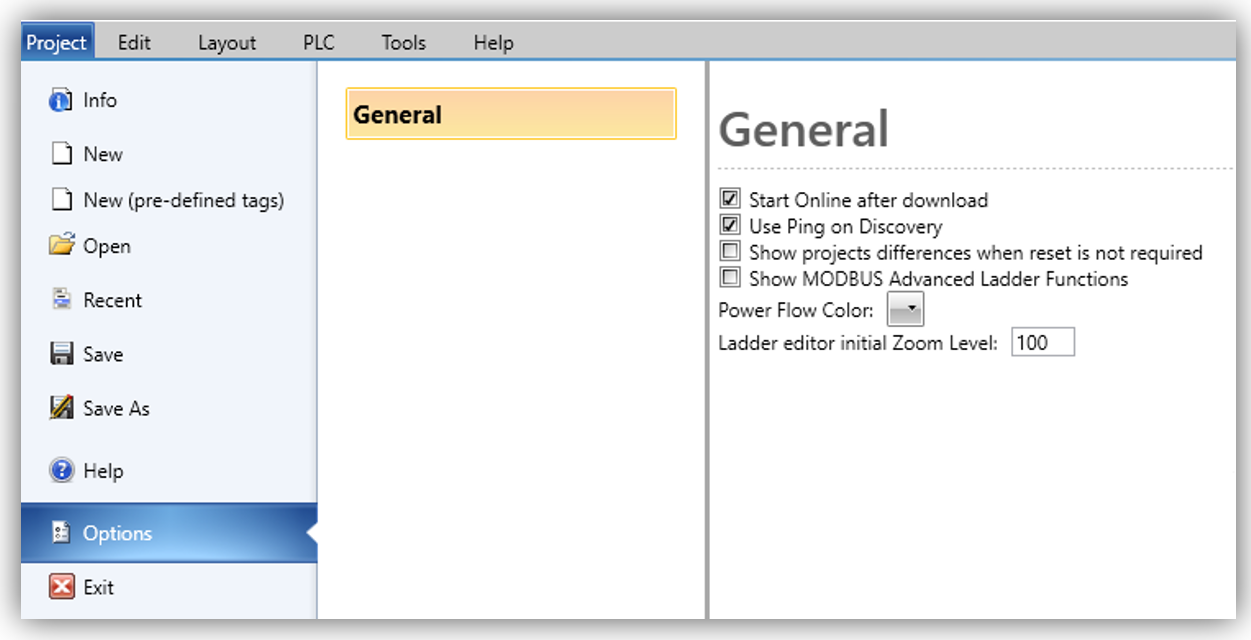Viewport: 1251px width, 640px height.
Task: Select the Open entry in sidebar
Action: click(x=107, y=246)
